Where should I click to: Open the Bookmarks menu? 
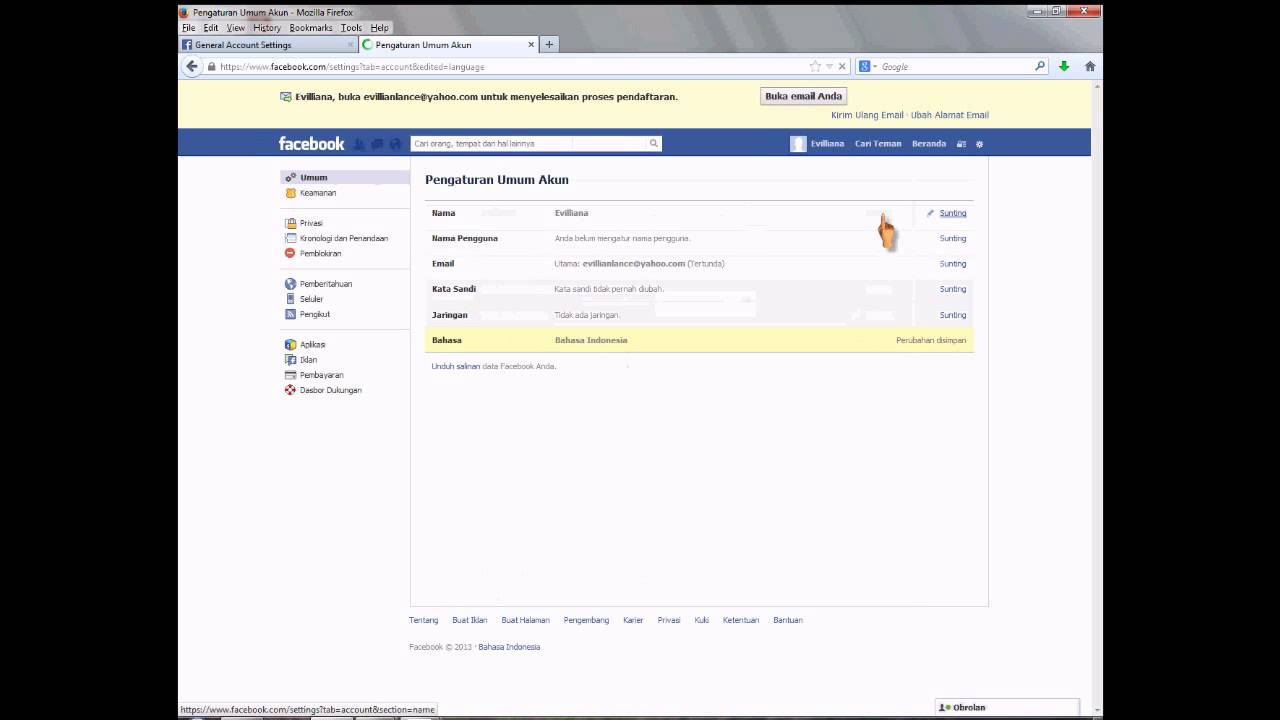click(311, 28)
